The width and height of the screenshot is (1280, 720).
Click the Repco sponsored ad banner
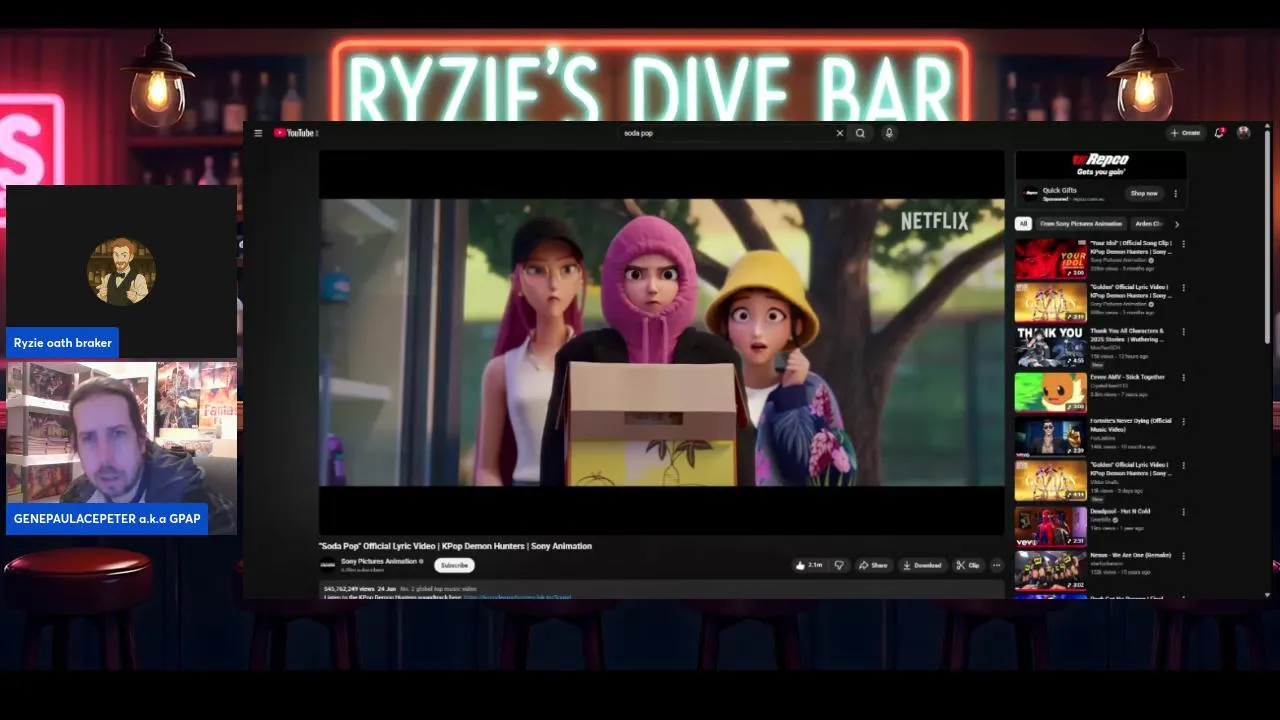[x=1101, y=164]
